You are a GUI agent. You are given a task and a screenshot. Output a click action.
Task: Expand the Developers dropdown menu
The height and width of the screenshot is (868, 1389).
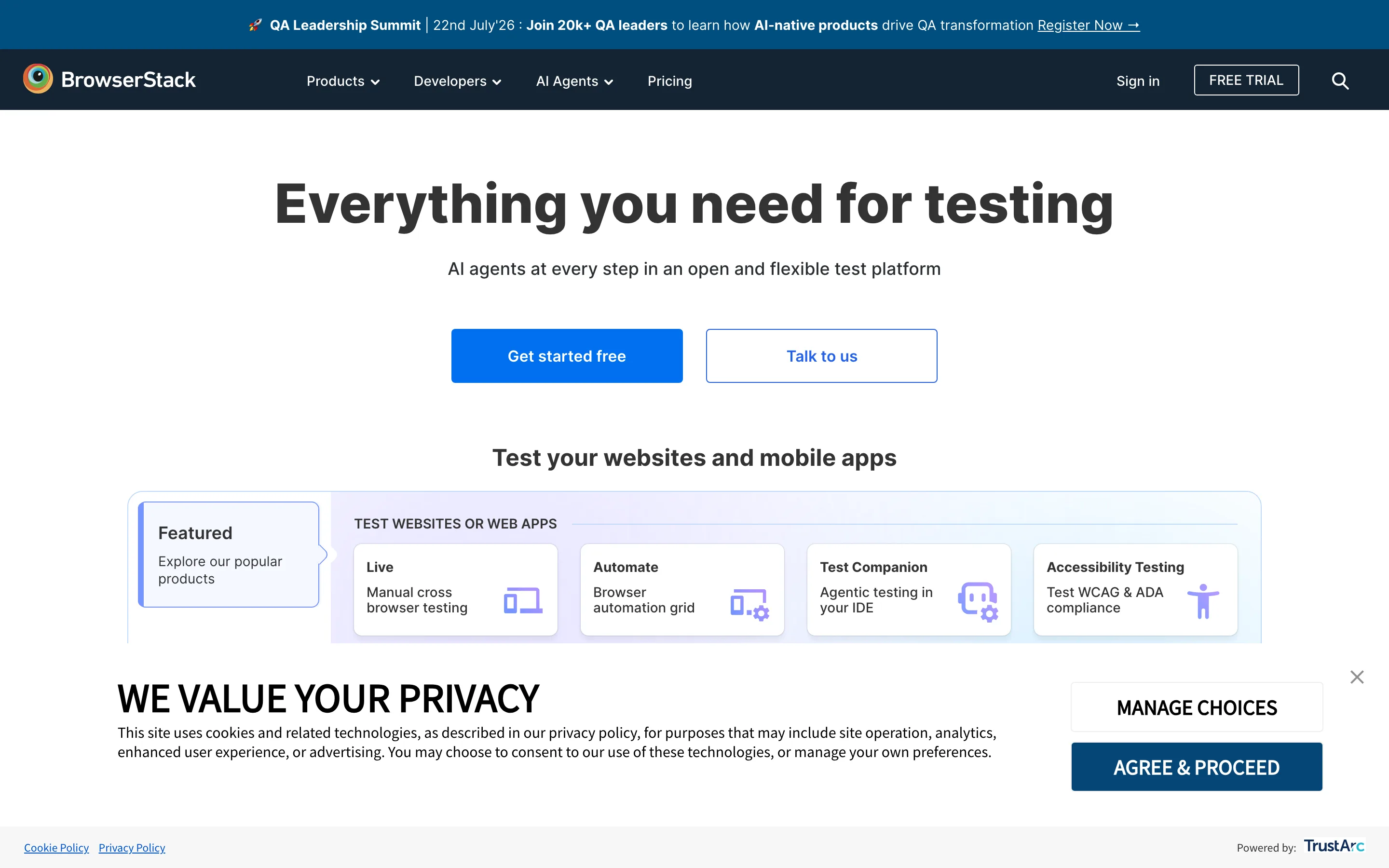(x=457, y=81)
